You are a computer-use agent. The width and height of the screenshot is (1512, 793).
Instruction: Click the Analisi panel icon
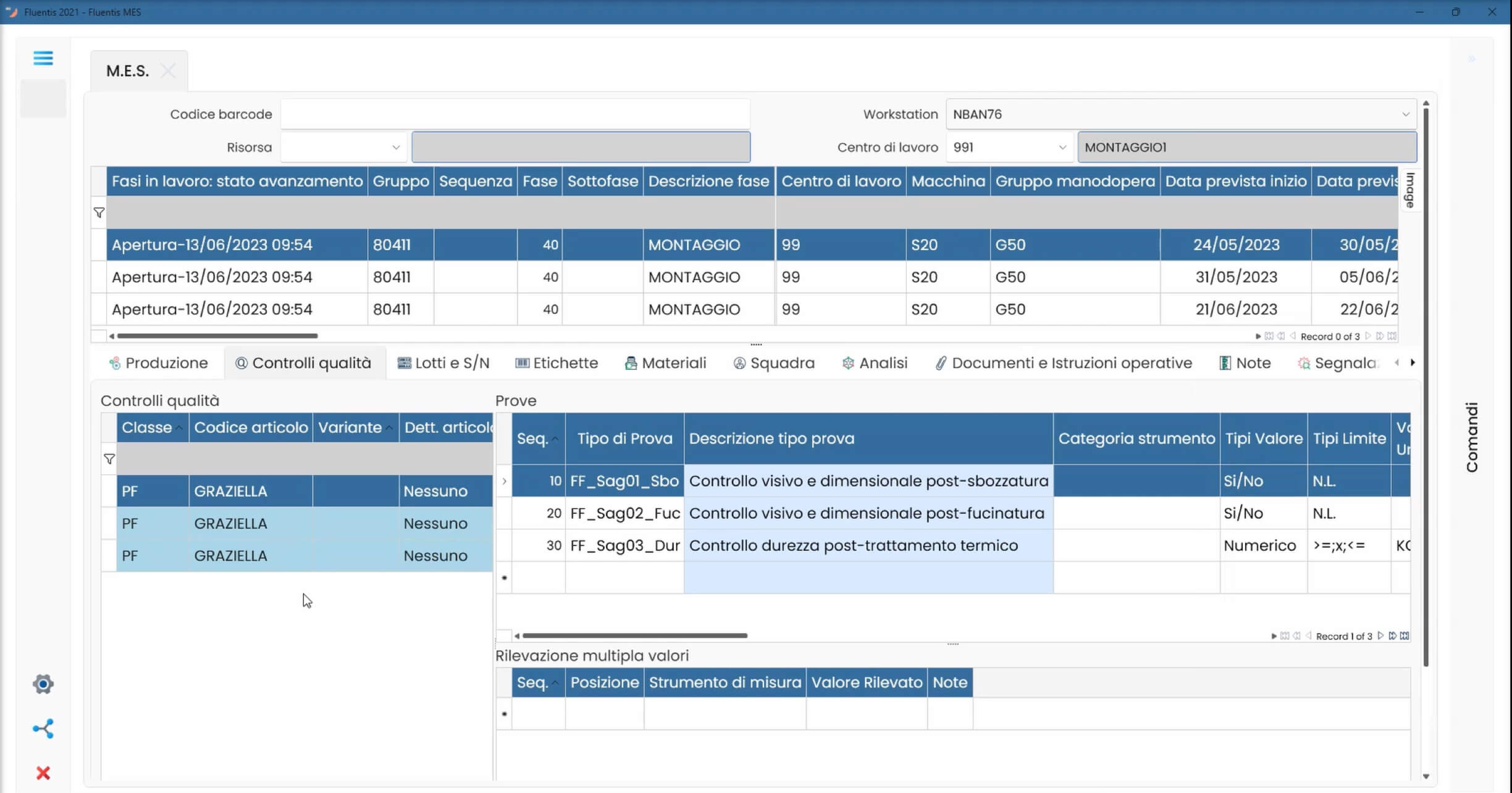(x=848, y=363)
